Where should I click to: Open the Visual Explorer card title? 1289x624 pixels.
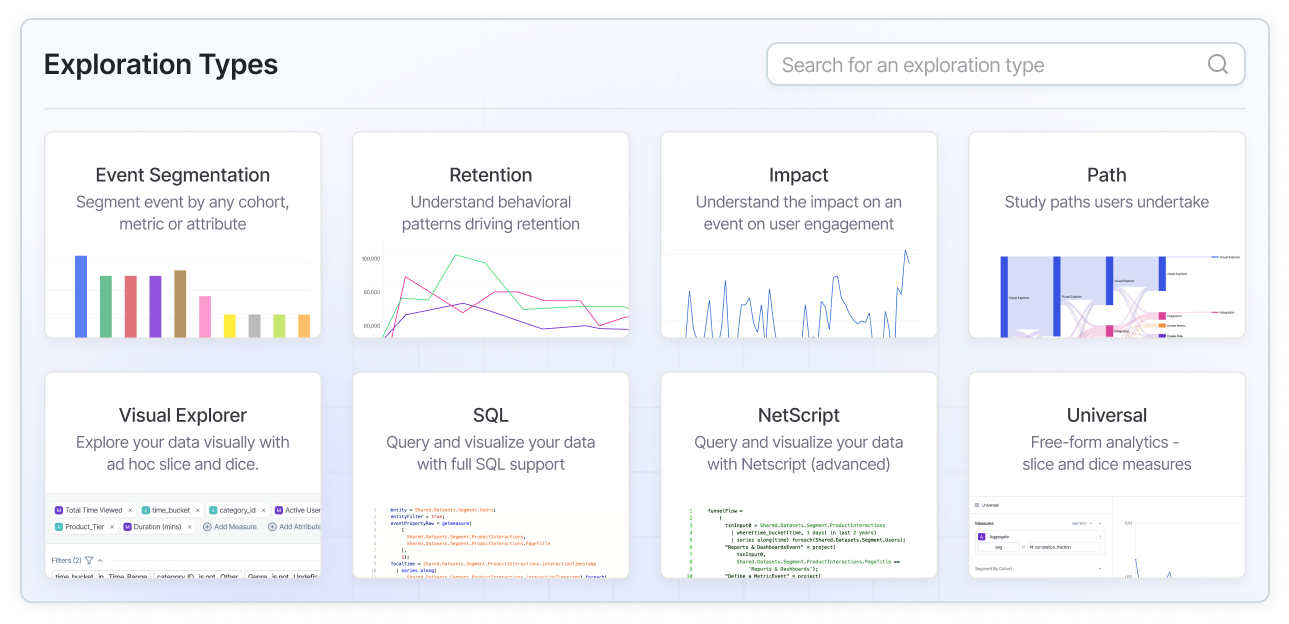[x=183, y=416]
